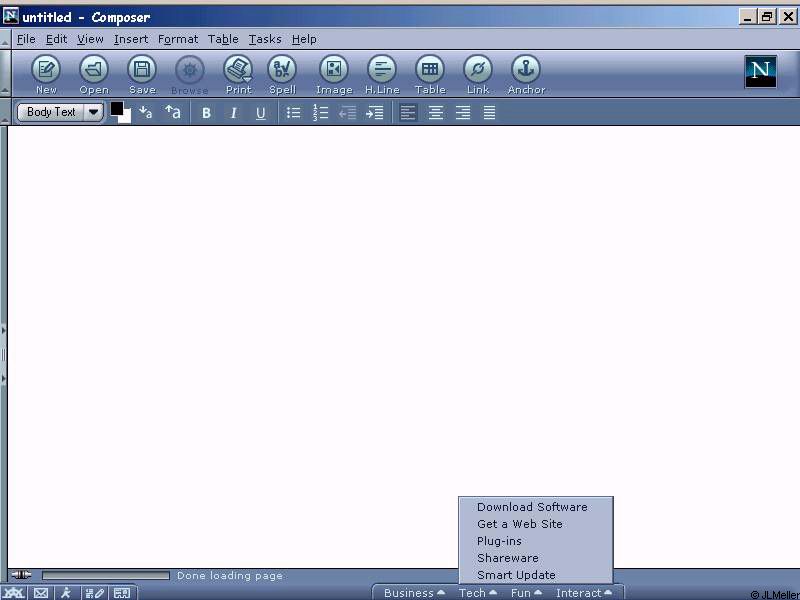Screen dimensions: 800x600
Task: Align text right
Action: [462, 112]
